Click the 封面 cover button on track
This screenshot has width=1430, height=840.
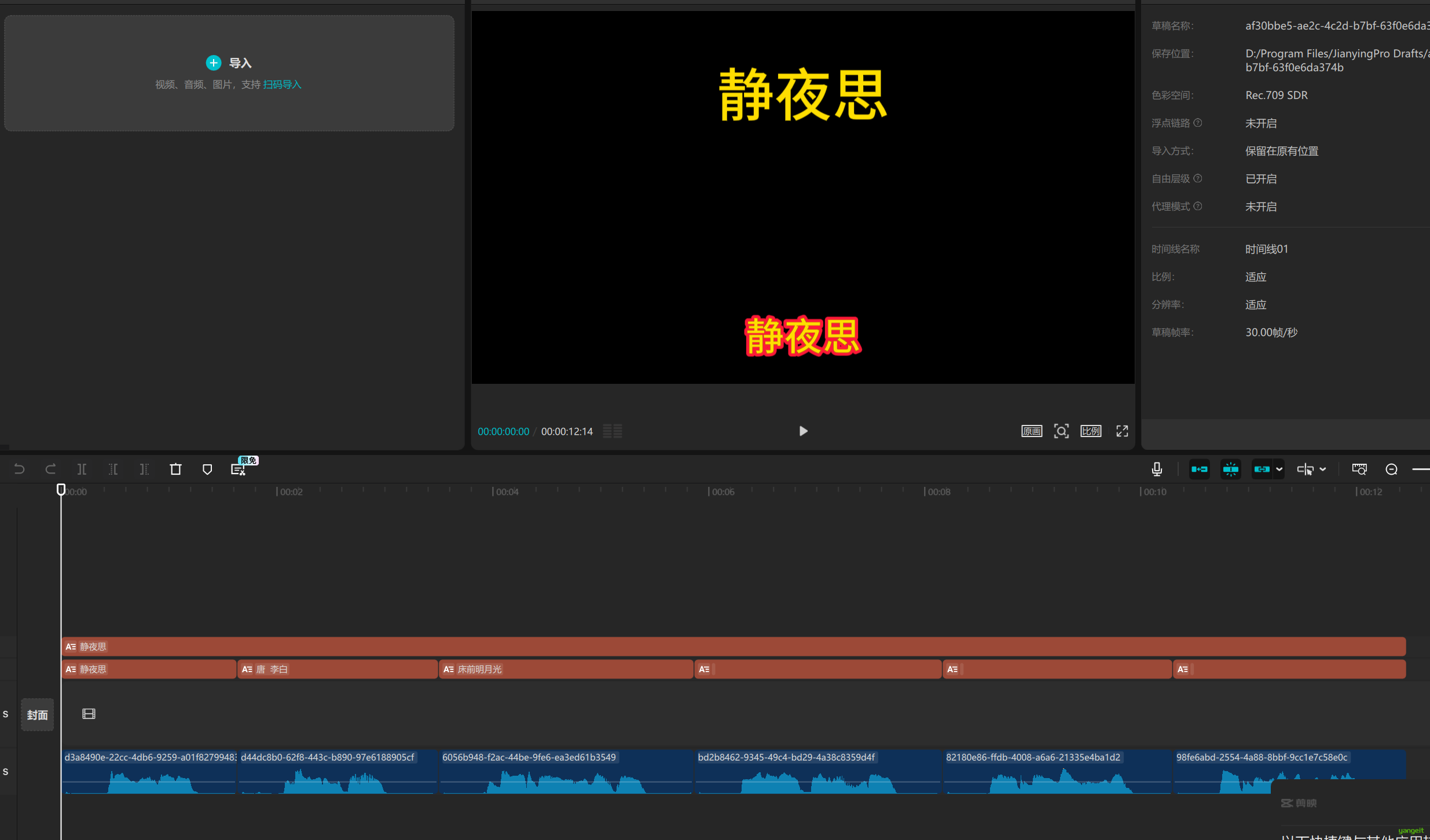[38, 714]
